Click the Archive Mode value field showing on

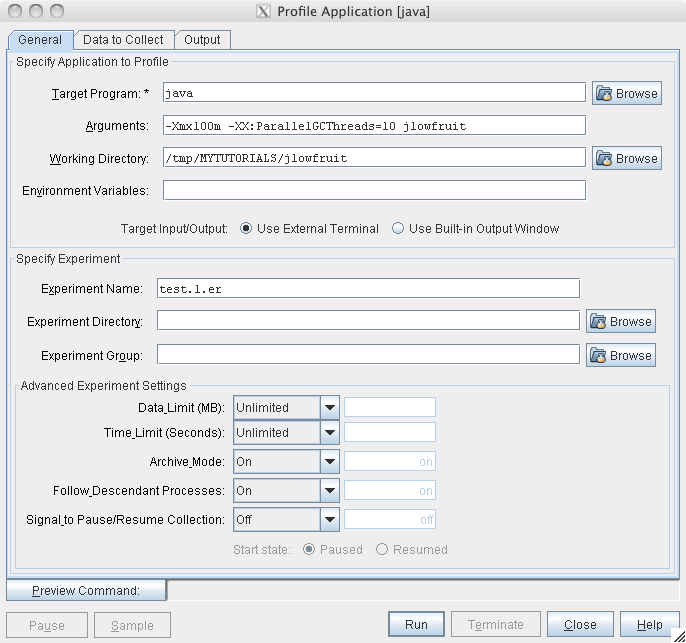(x=390, y=461)
